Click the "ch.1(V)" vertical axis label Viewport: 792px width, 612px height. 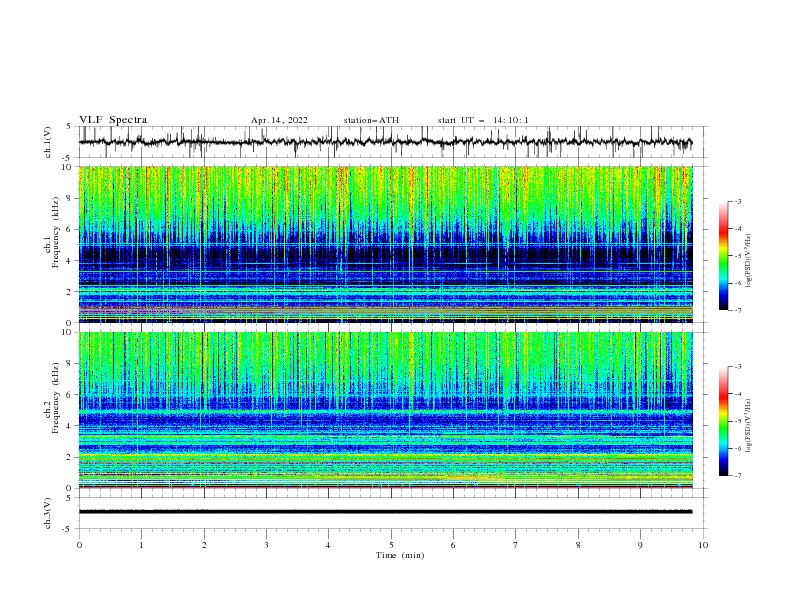pos(48,142)
